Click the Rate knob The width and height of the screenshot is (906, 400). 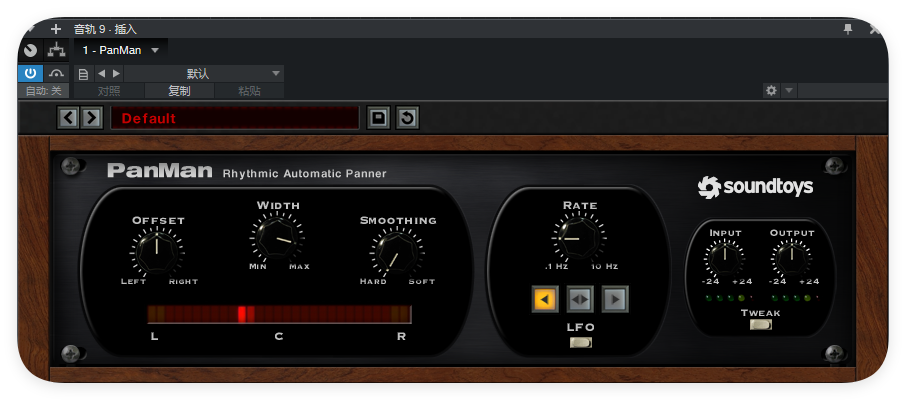pos(578,237)
